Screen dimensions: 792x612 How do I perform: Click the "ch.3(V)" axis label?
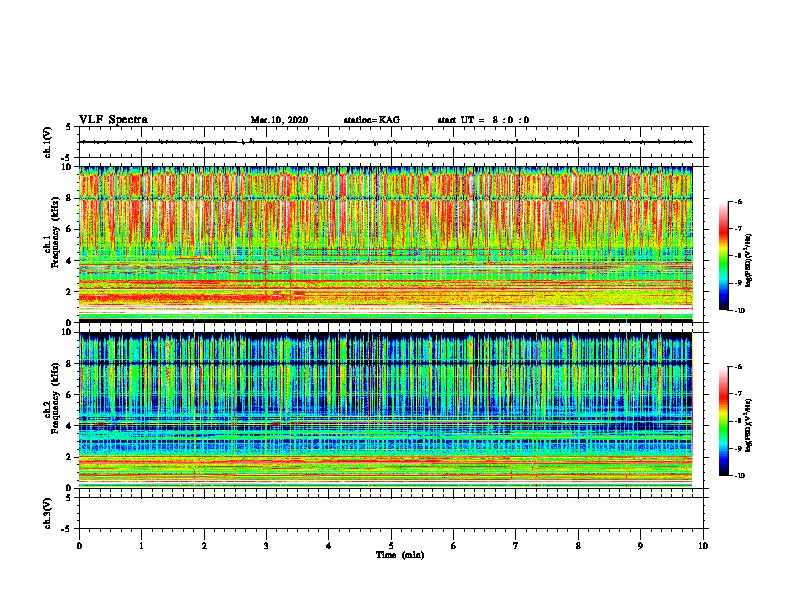pos(47,513)
